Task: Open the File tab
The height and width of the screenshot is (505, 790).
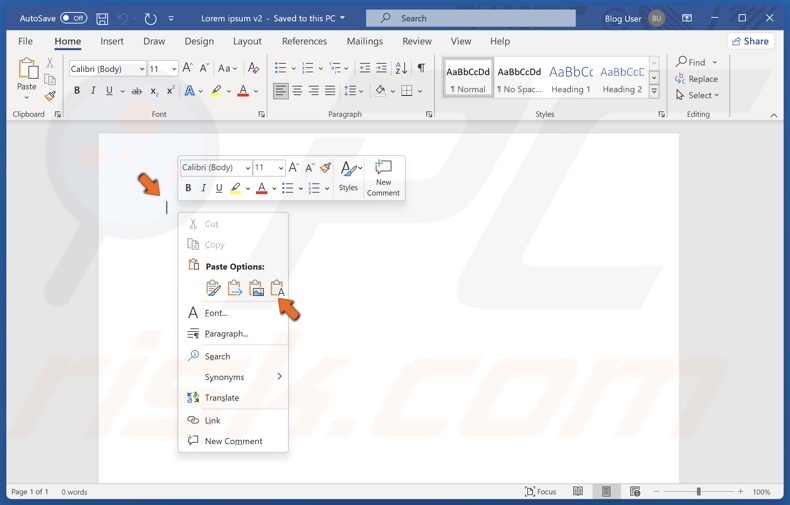Action: point(25,41)
